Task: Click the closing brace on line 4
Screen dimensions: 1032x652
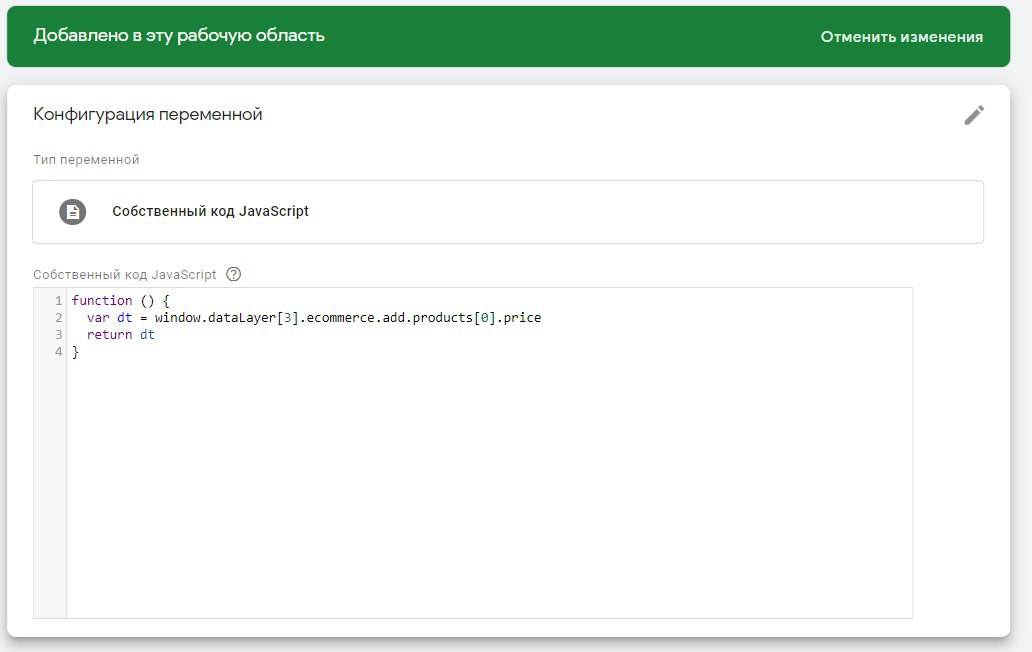Action: (76, 352)
